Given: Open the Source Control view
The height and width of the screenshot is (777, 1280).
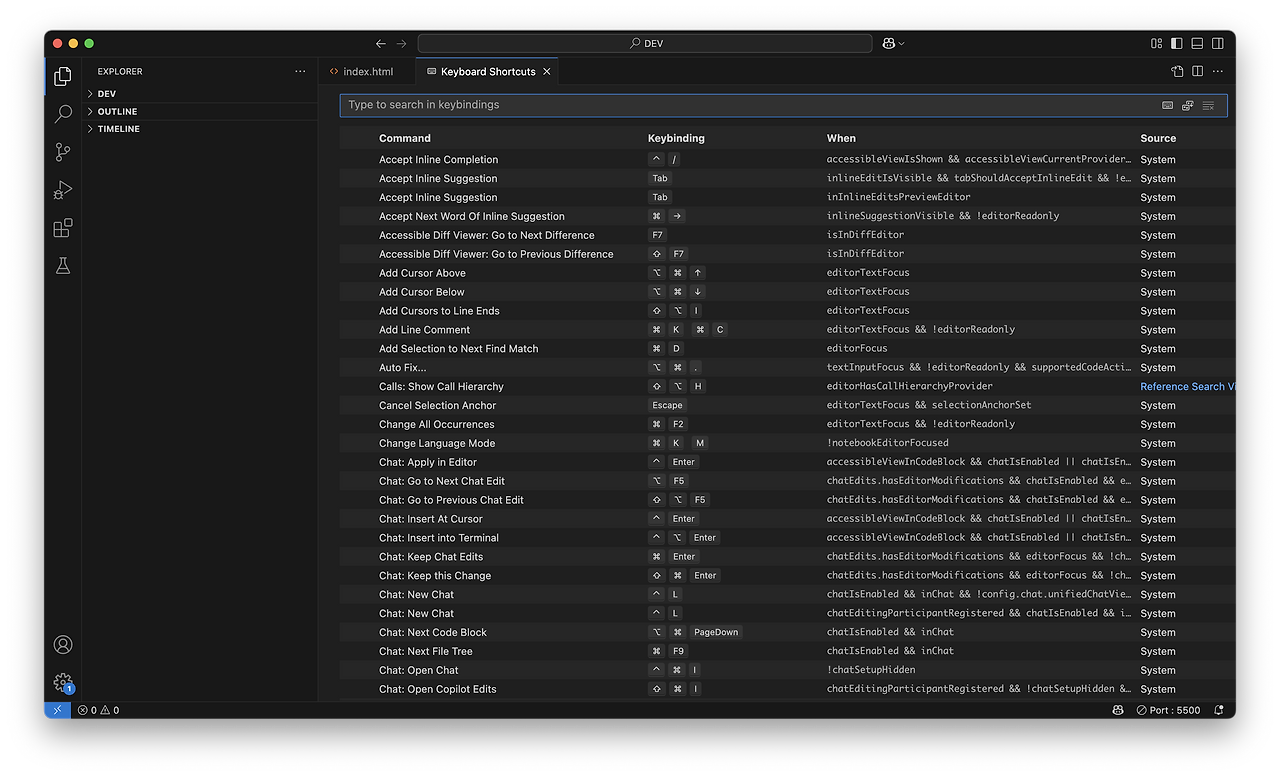Looking at the screenshot, I should (63, 151).
